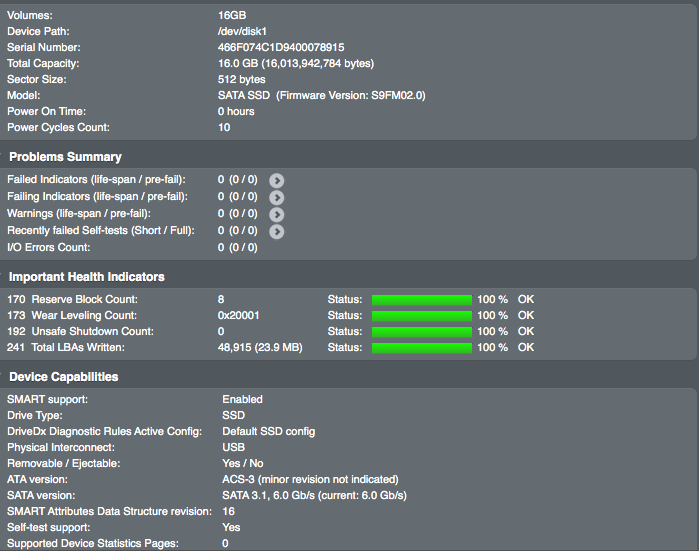Click the arrow beside Warnings row
The width and height of the screenshot is (699, 551).
[277, 214]
